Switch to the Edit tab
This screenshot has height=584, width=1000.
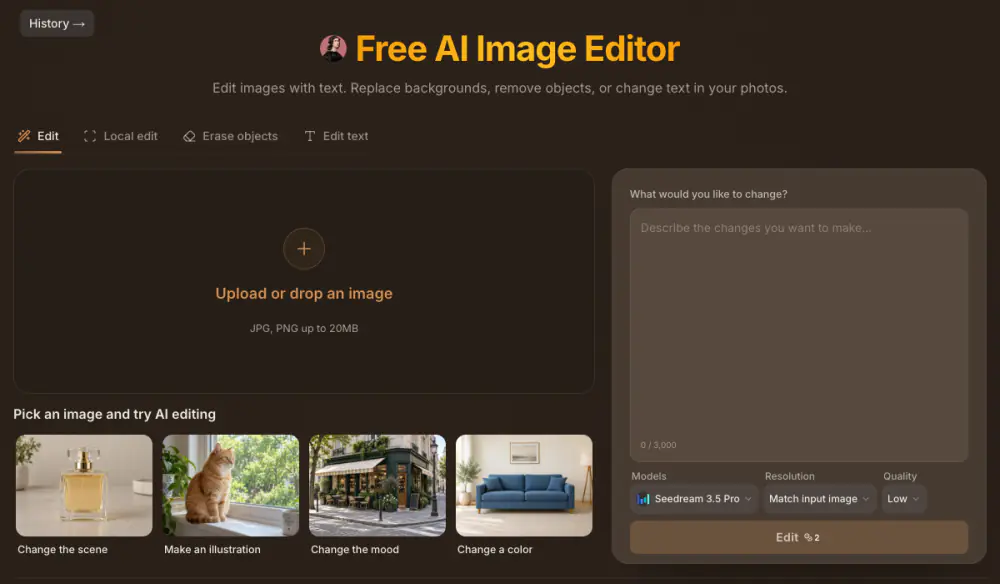[x=38, y=136]
